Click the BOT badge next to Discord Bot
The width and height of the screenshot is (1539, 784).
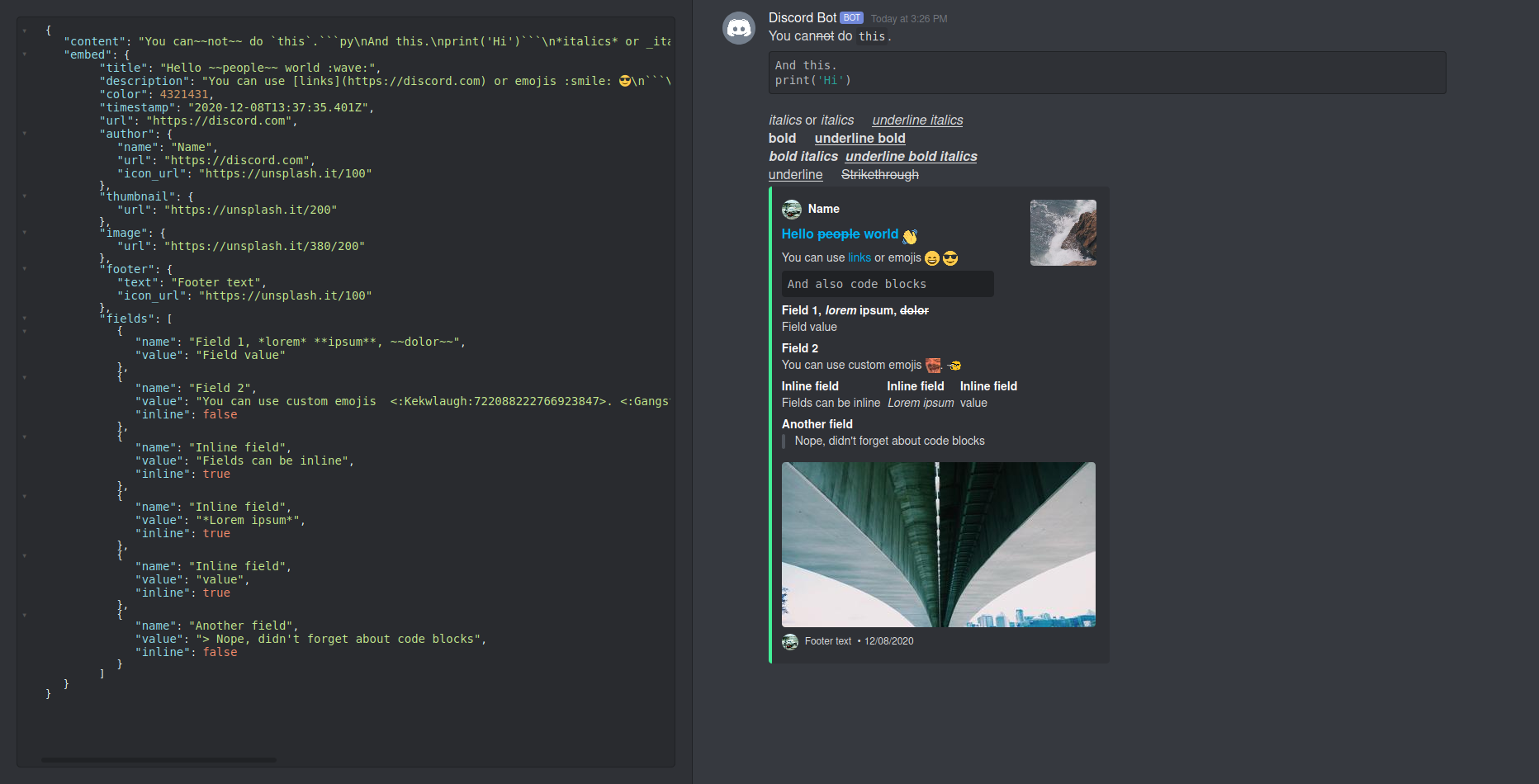click(x=851, y=17)
